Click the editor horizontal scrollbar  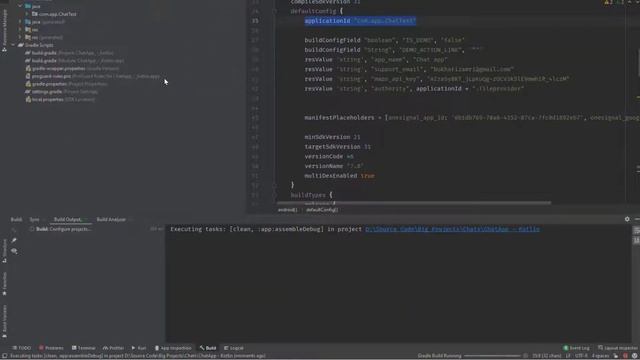[x=414, y=202]
